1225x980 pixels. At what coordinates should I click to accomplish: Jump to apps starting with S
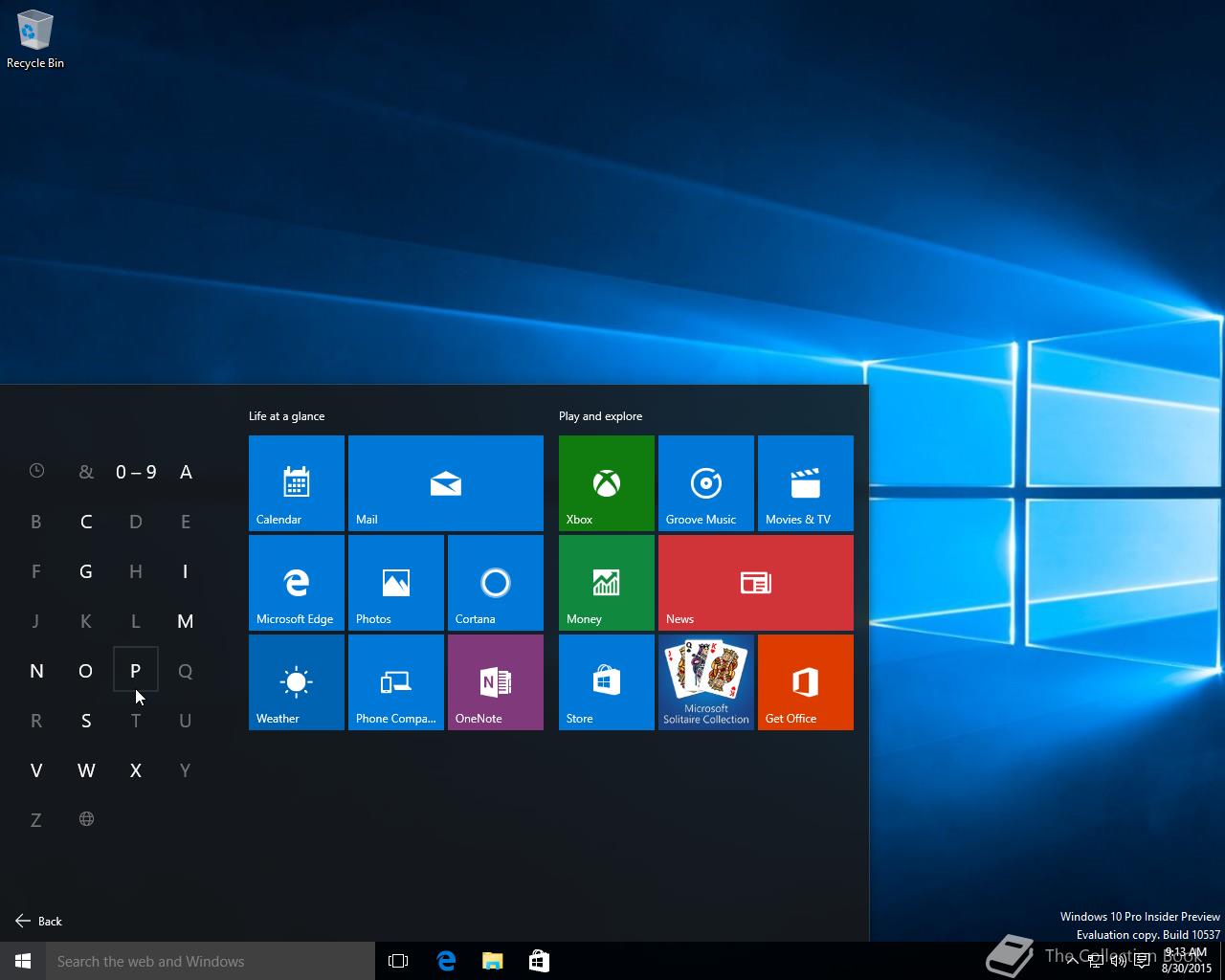click(x=86, y=721)
